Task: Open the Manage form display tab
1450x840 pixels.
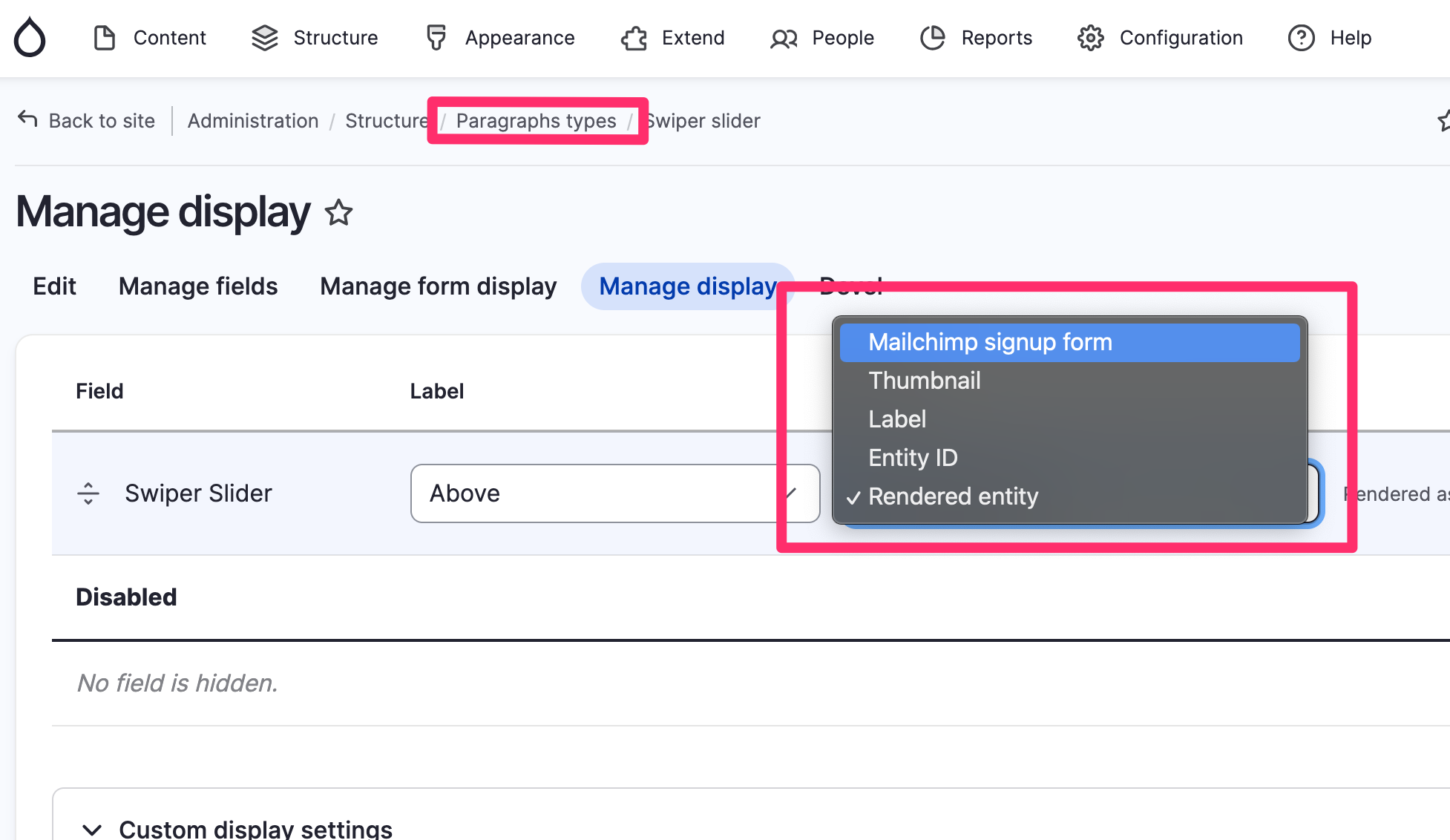Action: point(438,286)
